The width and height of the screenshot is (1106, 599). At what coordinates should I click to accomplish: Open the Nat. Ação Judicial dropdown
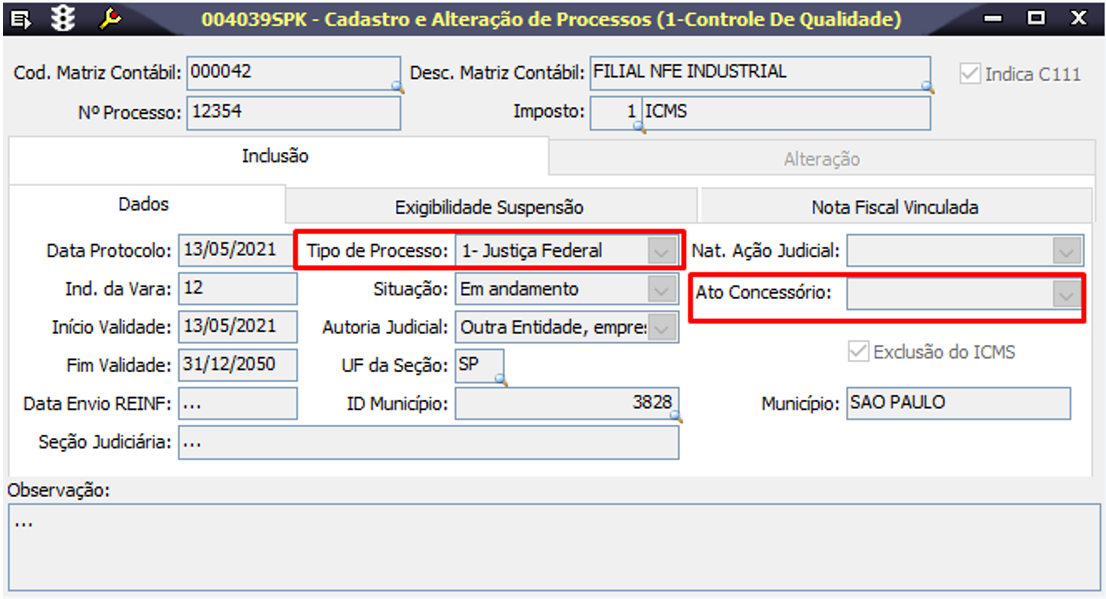tap(1067, 250)
